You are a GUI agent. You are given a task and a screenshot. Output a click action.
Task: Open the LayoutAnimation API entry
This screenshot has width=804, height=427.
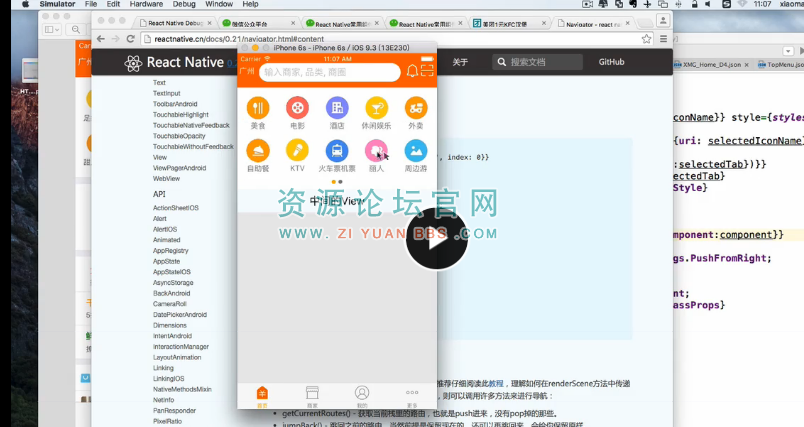coord(177,357)
